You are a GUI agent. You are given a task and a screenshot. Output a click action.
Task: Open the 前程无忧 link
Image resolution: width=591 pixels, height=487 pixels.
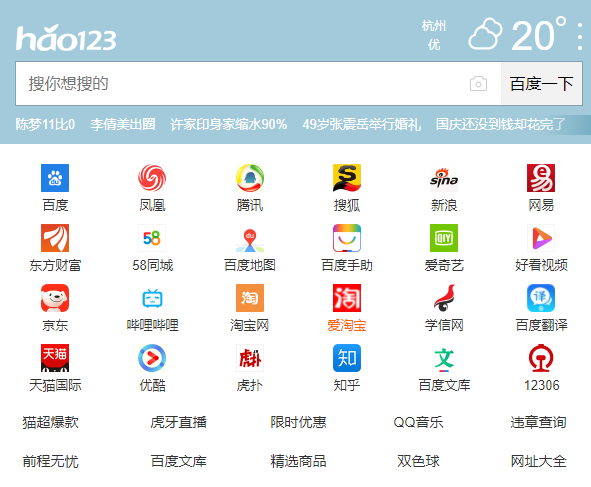click(51, 461)
